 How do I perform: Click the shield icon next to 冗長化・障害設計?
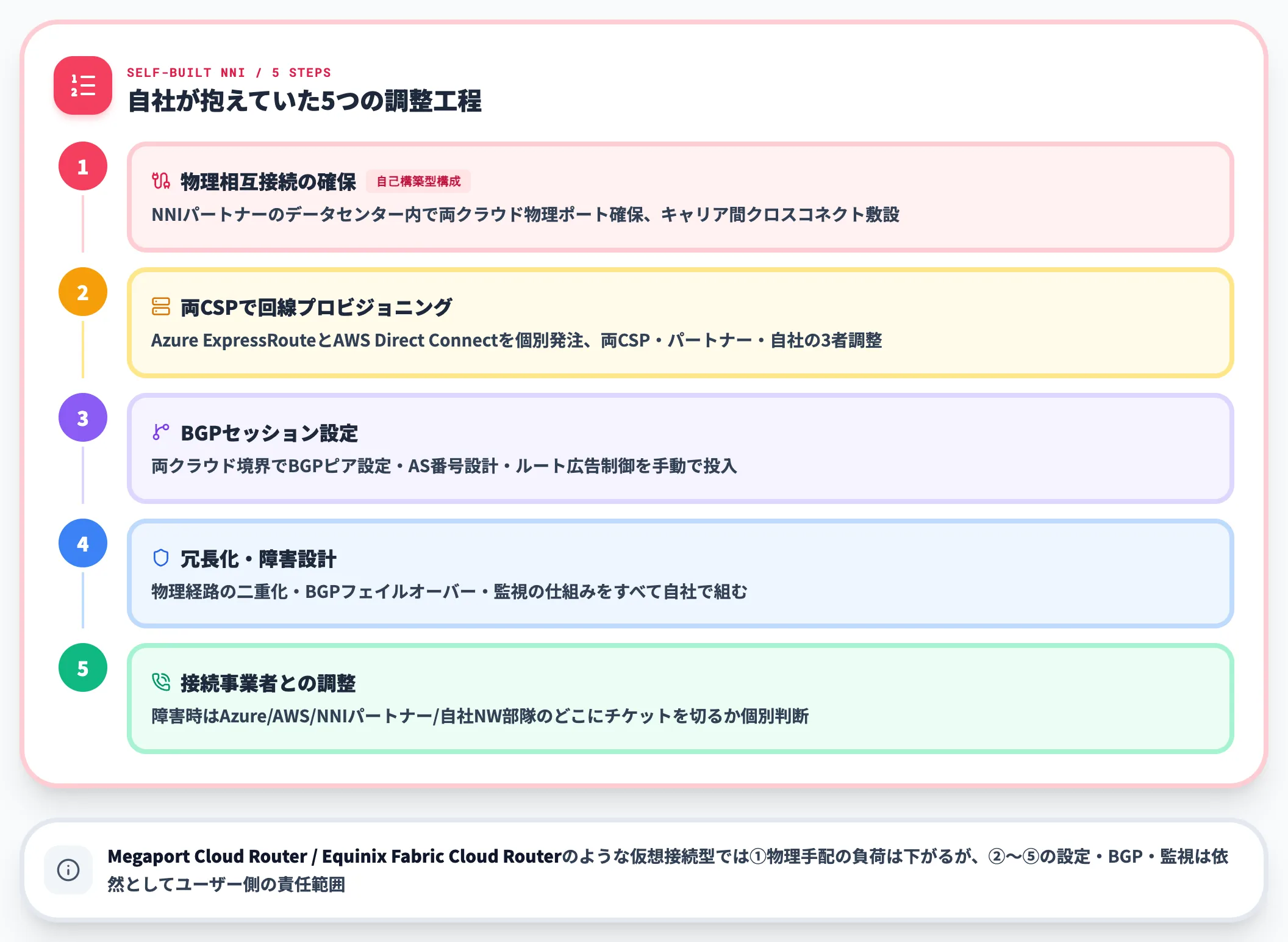[161, 558]
